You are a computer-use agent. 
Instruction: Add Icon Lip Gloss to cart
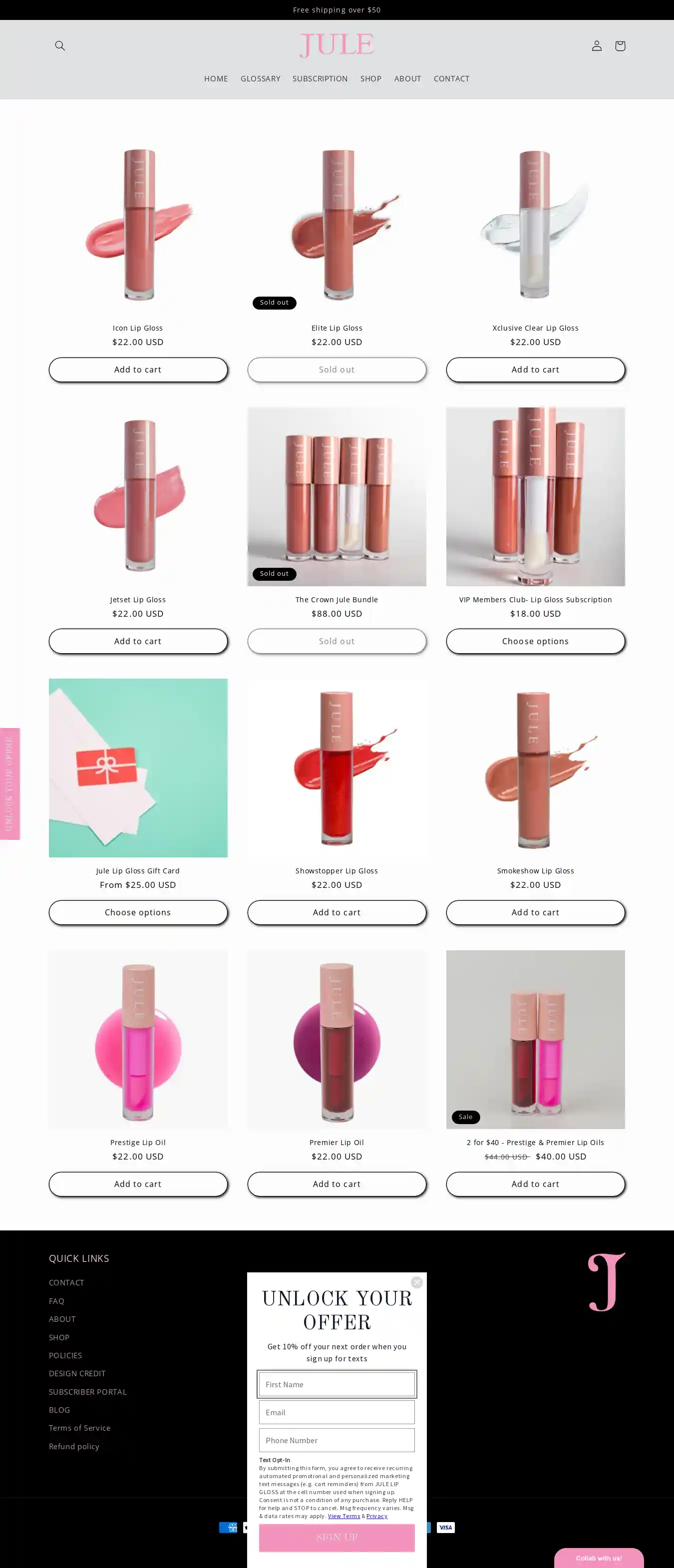(138, 370)
